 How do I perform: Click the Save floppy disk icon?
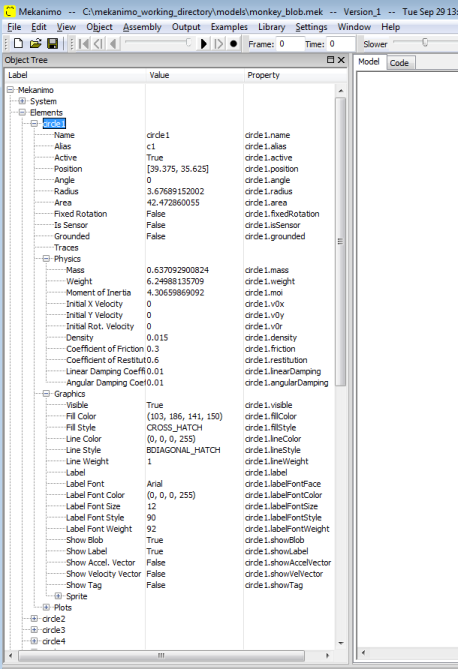tap(52, 44)
